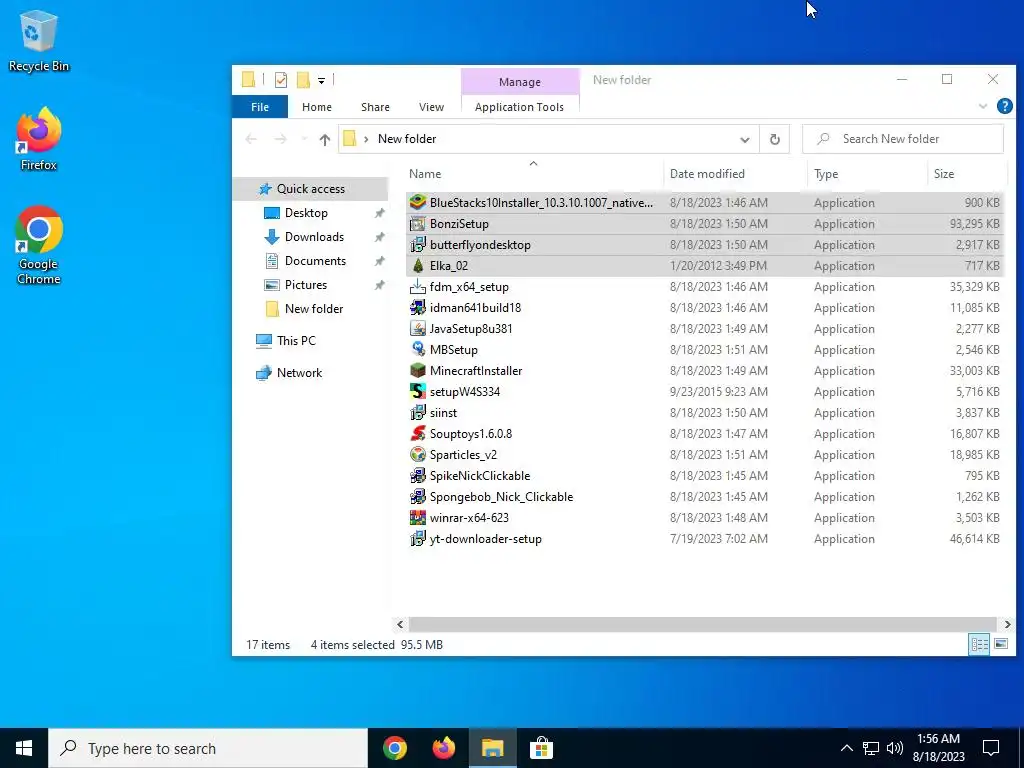Click the butterflyondesktop file icon
The image size is (1024, 768).
(x=418, y=244)
